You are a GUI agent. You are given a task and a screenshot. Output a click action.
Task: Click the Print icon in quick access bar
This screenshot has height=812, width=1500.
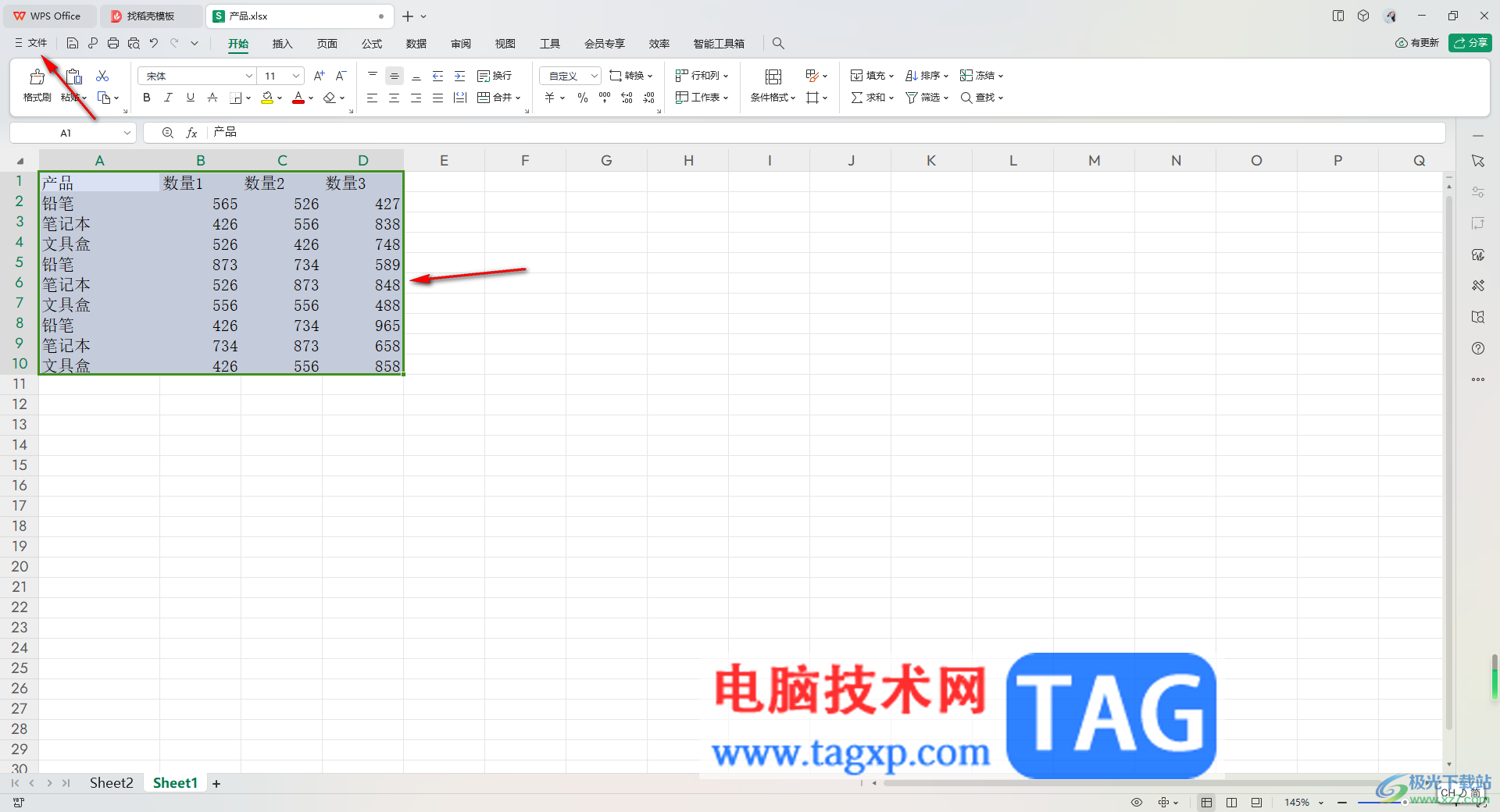(x=113, y=44)
